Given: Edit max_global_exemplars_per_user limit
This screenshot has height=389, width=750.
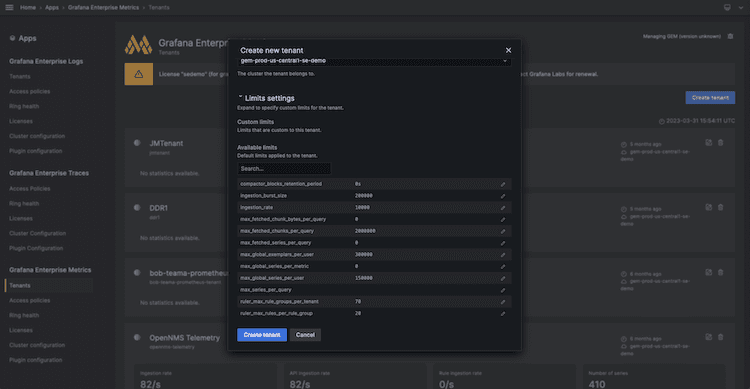Looking at the screenshot, I should [503, 255].
